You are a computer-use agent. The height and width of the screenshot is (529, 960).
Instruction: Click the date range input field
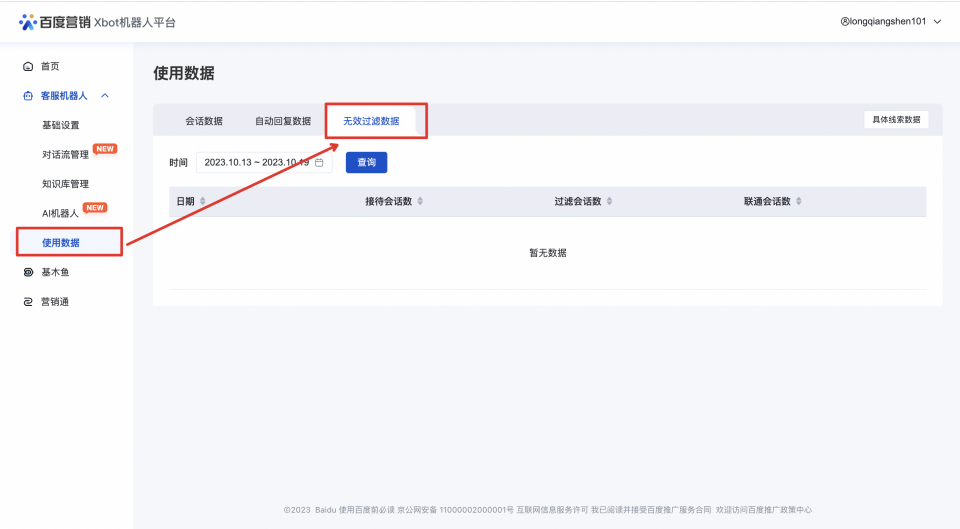(x=256, y=162)
